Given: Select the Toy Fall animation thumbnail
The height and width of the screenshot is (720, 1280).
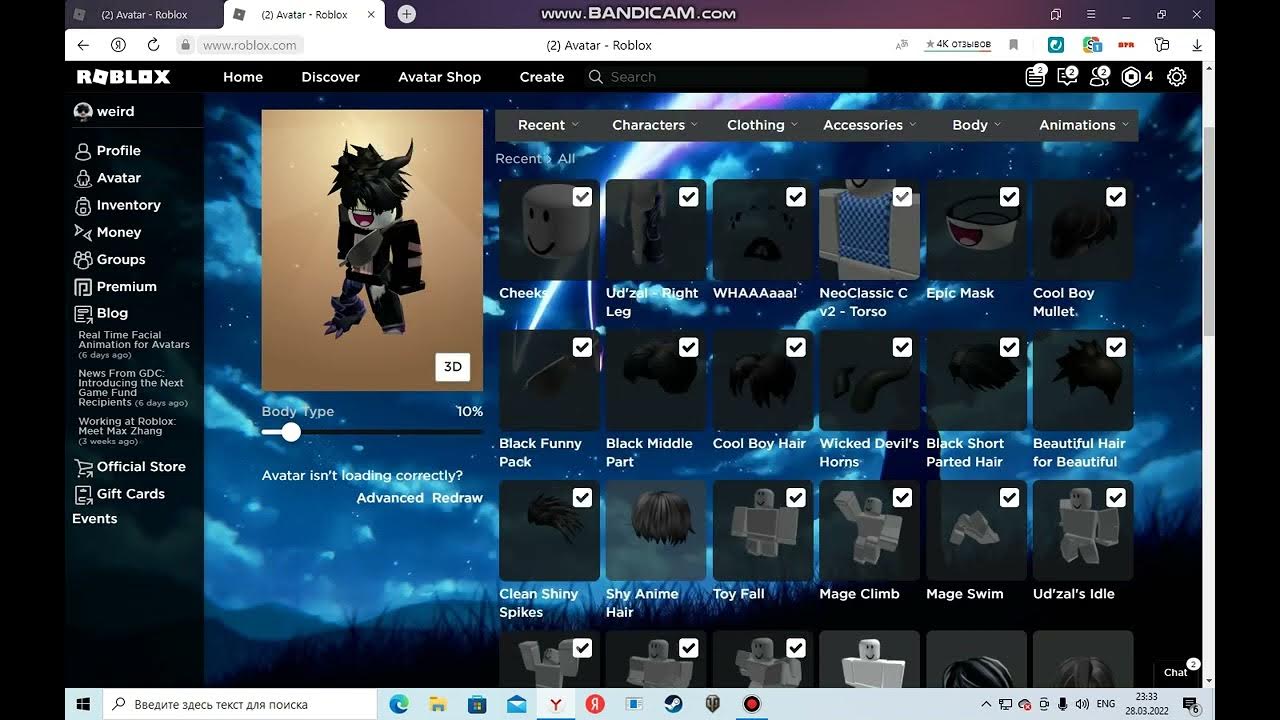Looking at the screenshot, I should click(x=763, y=531).
